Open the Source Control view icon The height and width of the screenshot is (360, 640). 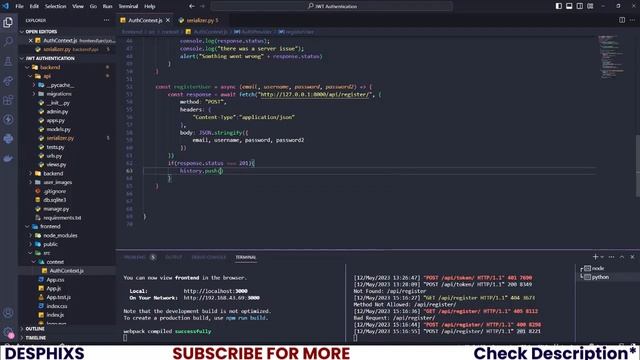(x=8, y=80)
